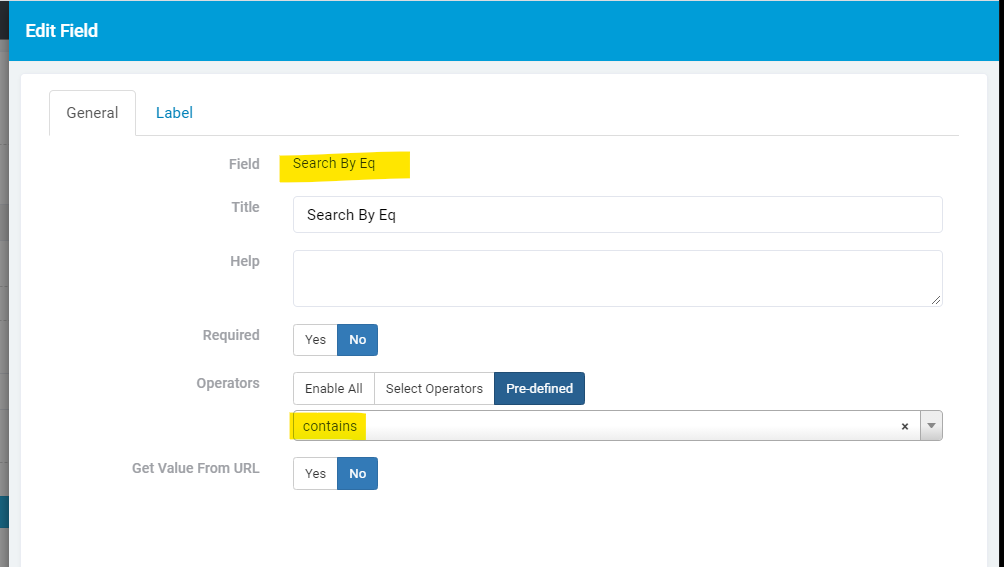The image size is (1004, 567).
Task: Click into the Help text area
Action: (617, 278)
